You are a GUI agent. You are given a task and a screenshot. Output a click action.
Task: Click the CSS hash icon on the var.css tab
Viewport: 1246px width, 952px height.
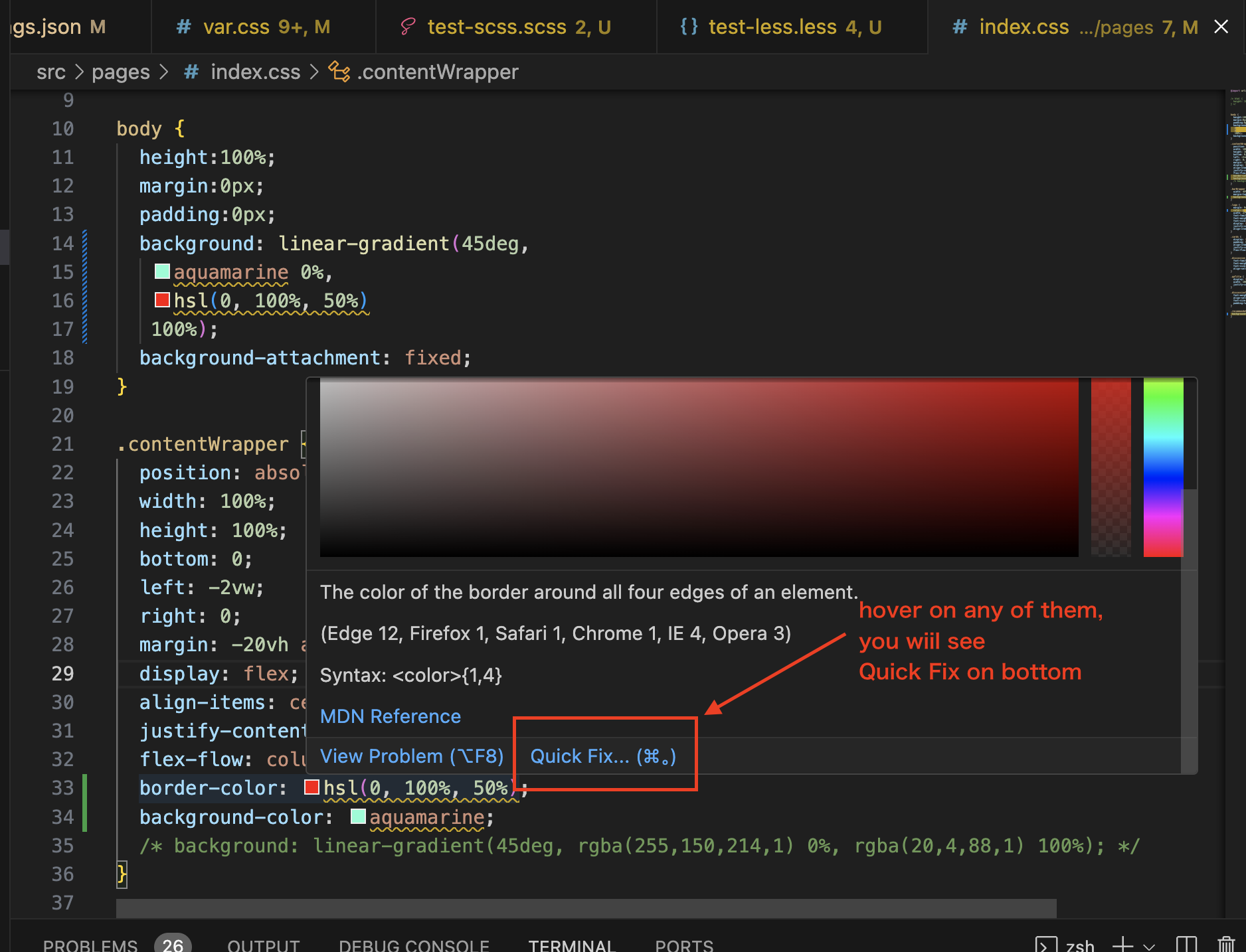pos(184,27)
